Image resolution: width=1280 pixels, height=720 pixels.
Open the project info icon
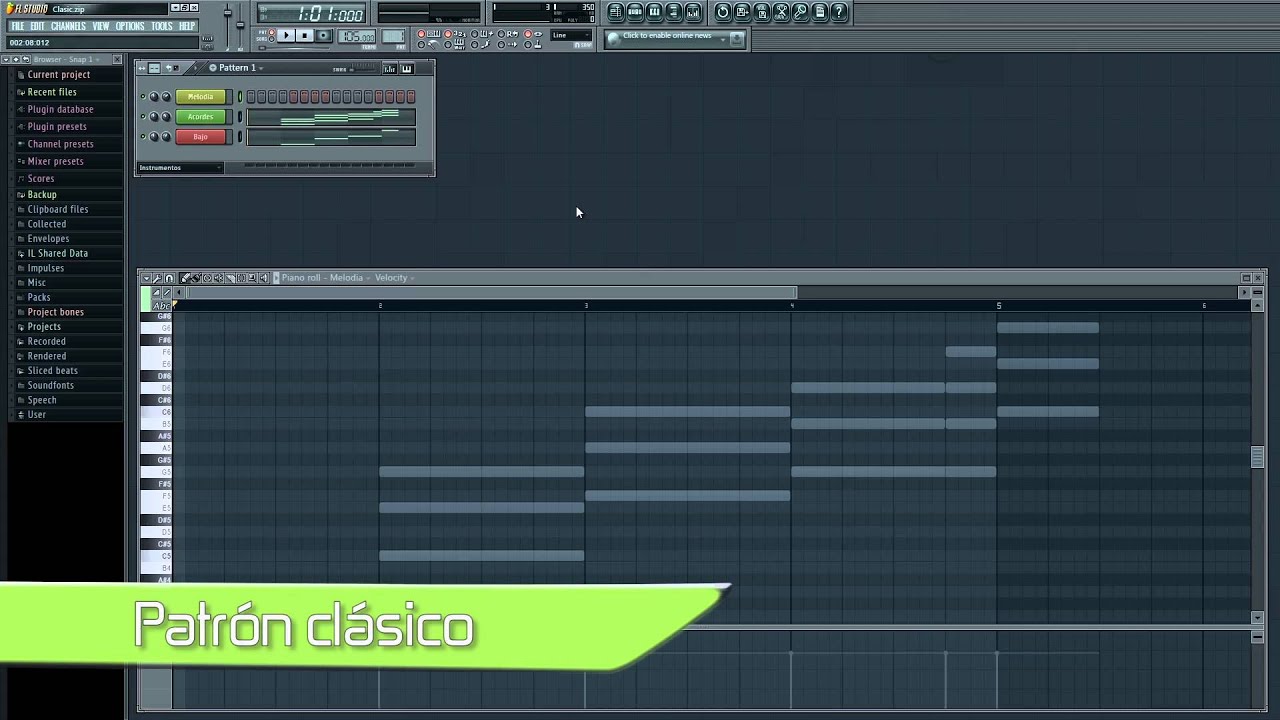[819, 12]
